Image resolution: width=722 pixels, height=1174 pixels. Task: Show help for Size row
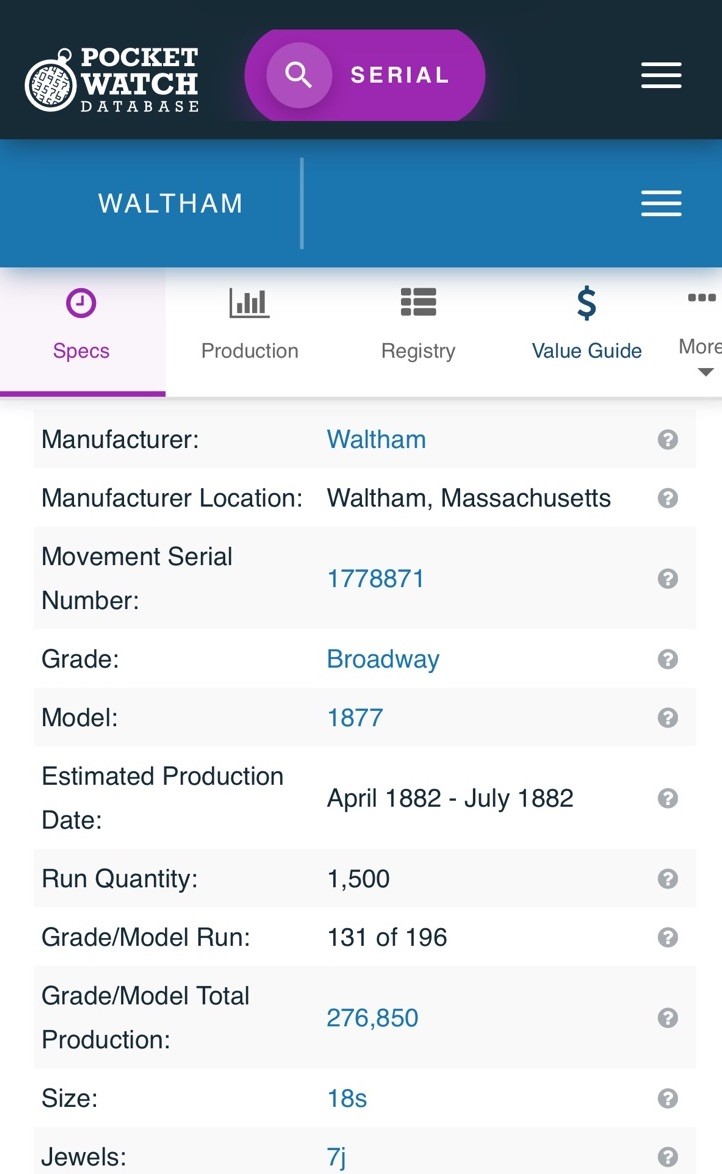668,1098
